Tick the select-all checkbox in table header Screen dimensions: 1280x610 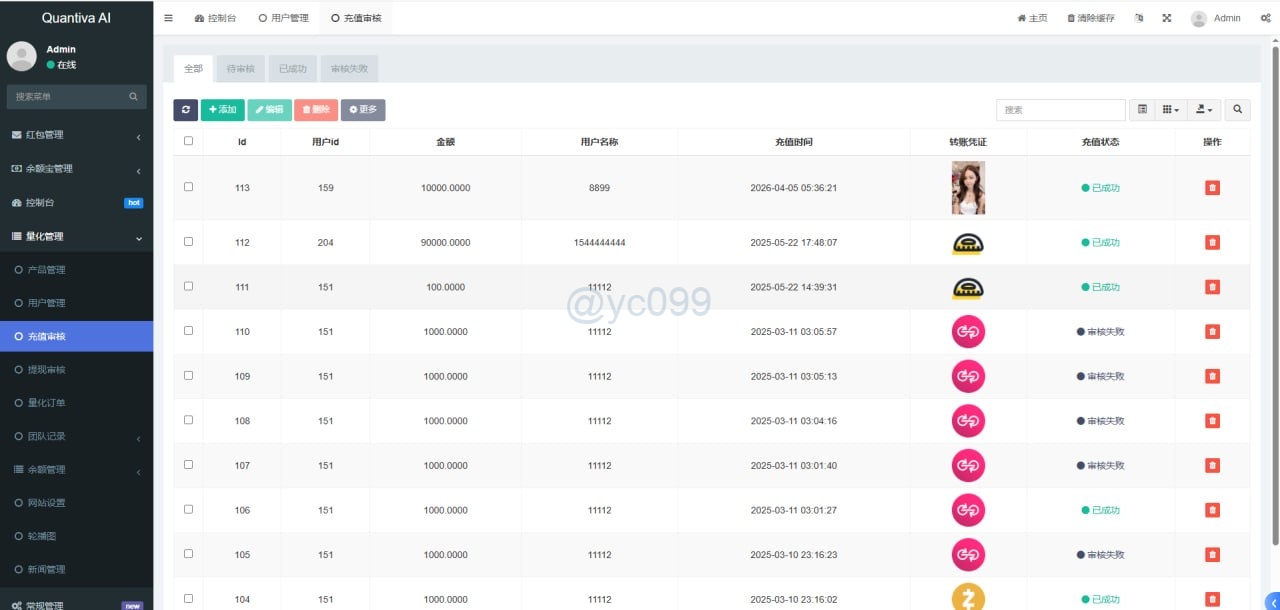click(x=188, y=141)
